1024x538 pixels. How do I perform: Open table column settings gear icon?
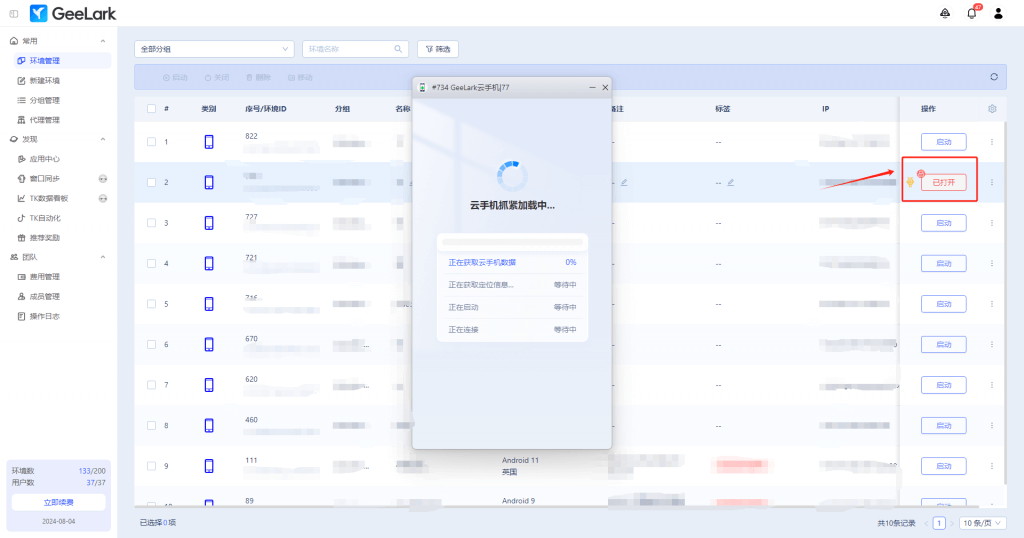[x=992, y=109]
